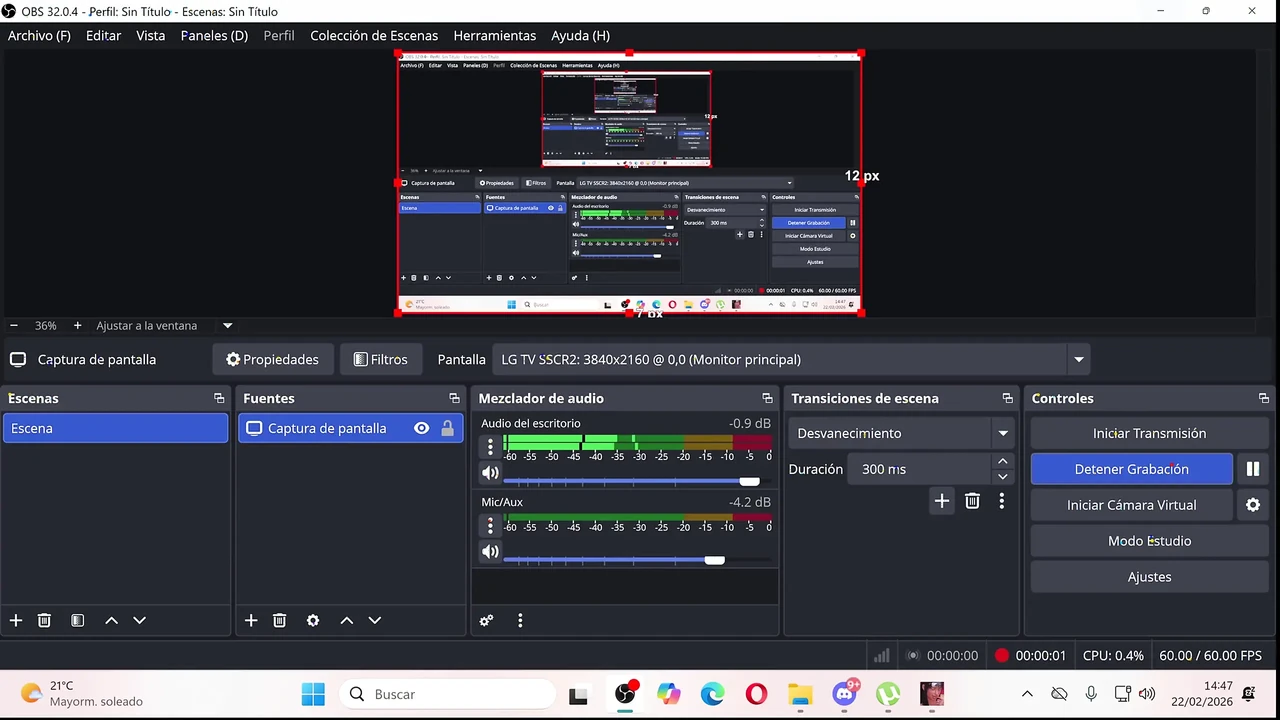Open the Herramientas menu
The image size is (1280, 720).
pyautogui.click(x=494, y=35)
